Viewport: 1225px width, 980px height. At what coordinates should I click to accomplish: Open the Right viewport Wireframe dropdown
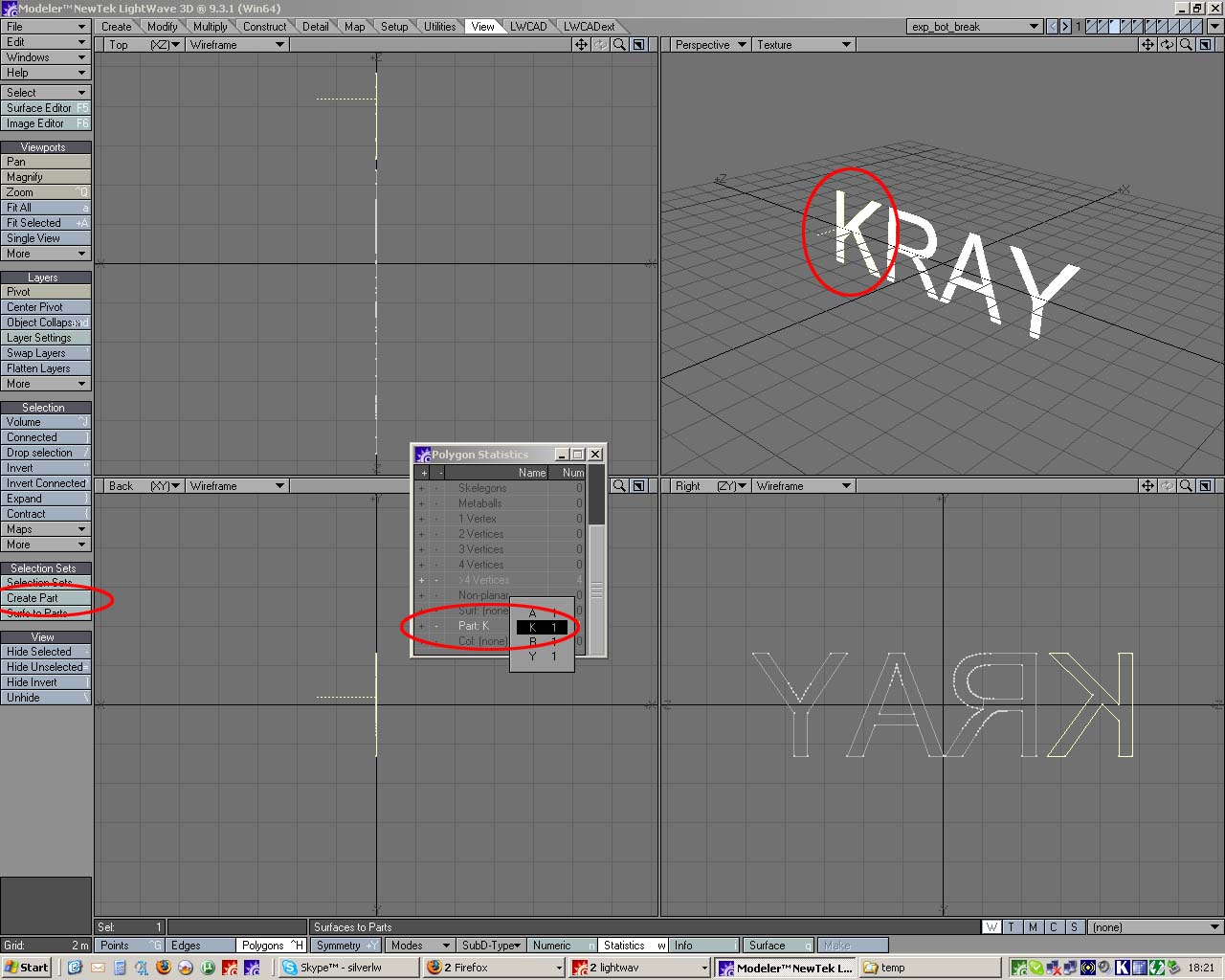tap(802, 486)
